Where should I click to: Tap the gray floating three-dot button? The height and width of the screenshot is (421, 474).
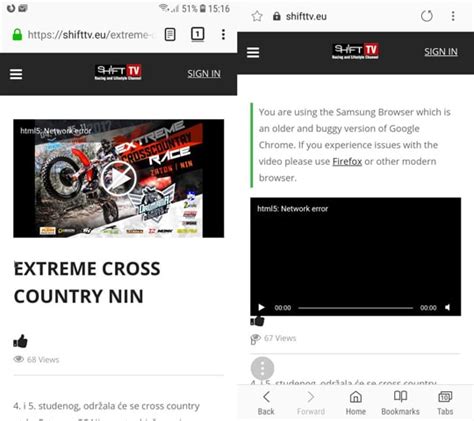(262, 368)
